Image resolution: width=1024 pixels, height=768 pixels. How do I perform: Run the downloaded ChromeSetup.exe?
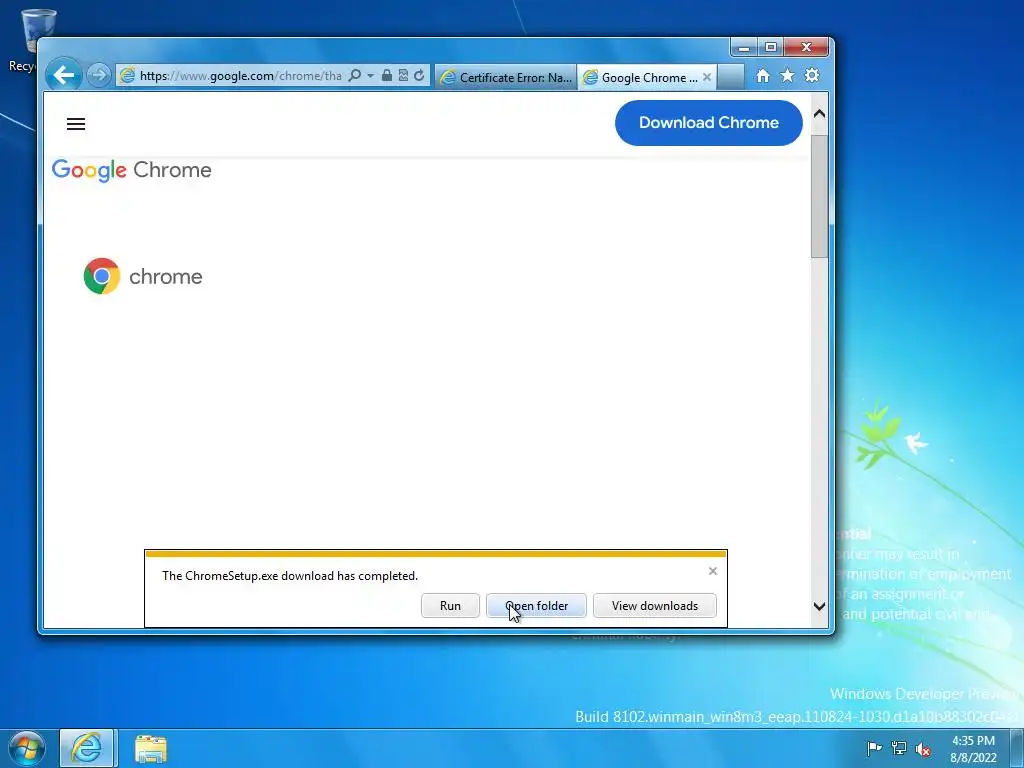451,605
